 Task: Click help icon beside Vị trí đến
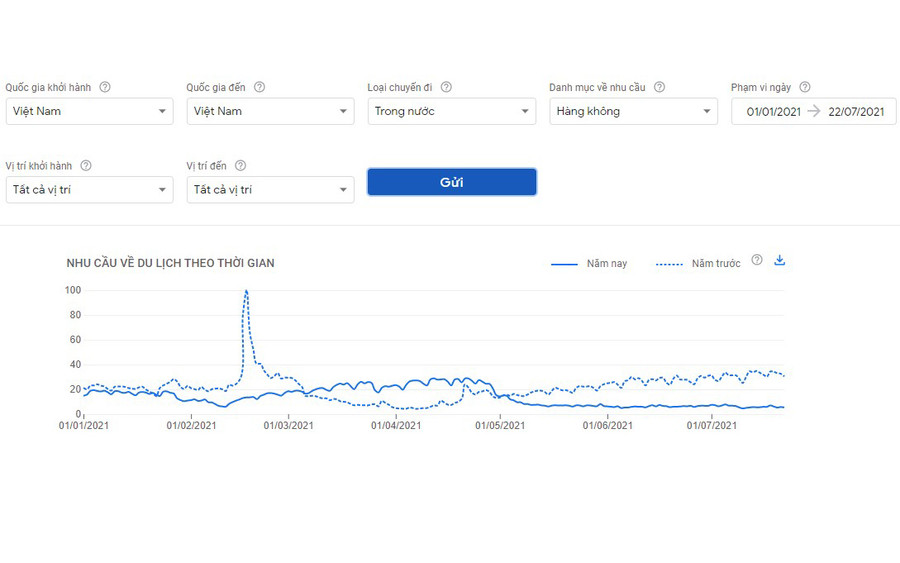(x=240, y=165)
